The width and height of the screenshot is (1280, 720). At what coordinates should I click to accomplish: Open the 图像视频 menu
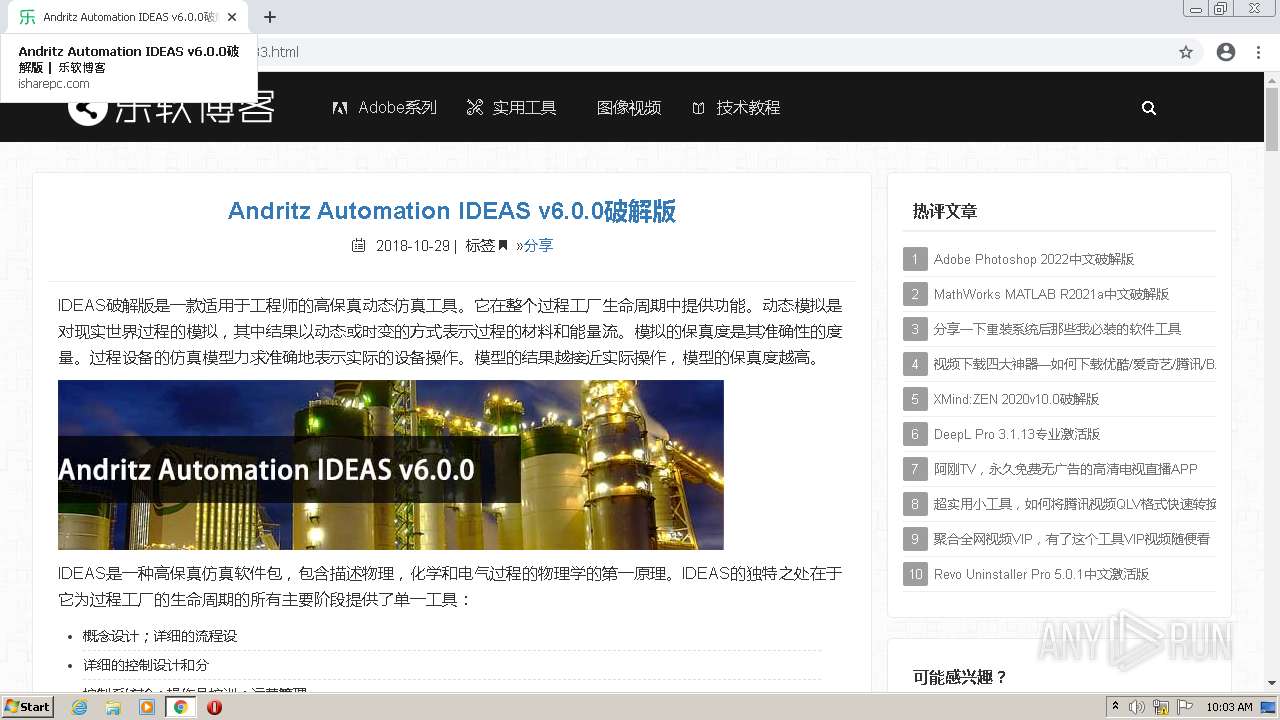pos(628,107)
